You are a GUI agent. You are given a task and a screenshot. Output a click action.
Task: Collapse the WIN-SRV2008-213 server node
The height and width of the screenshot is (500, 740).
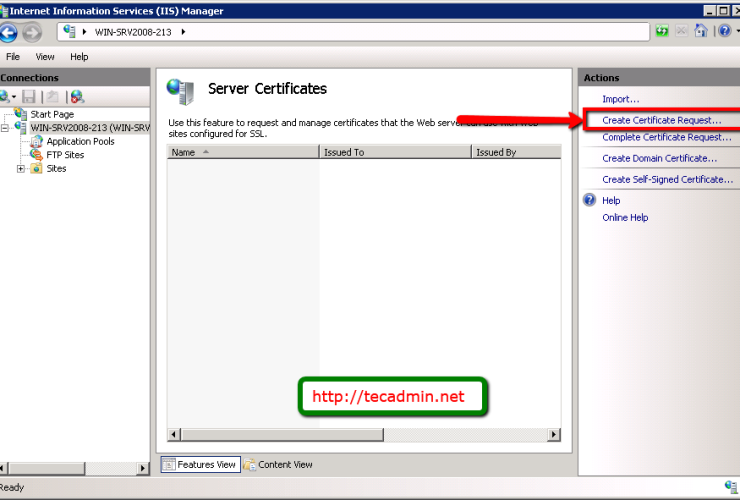coord(5,128)
